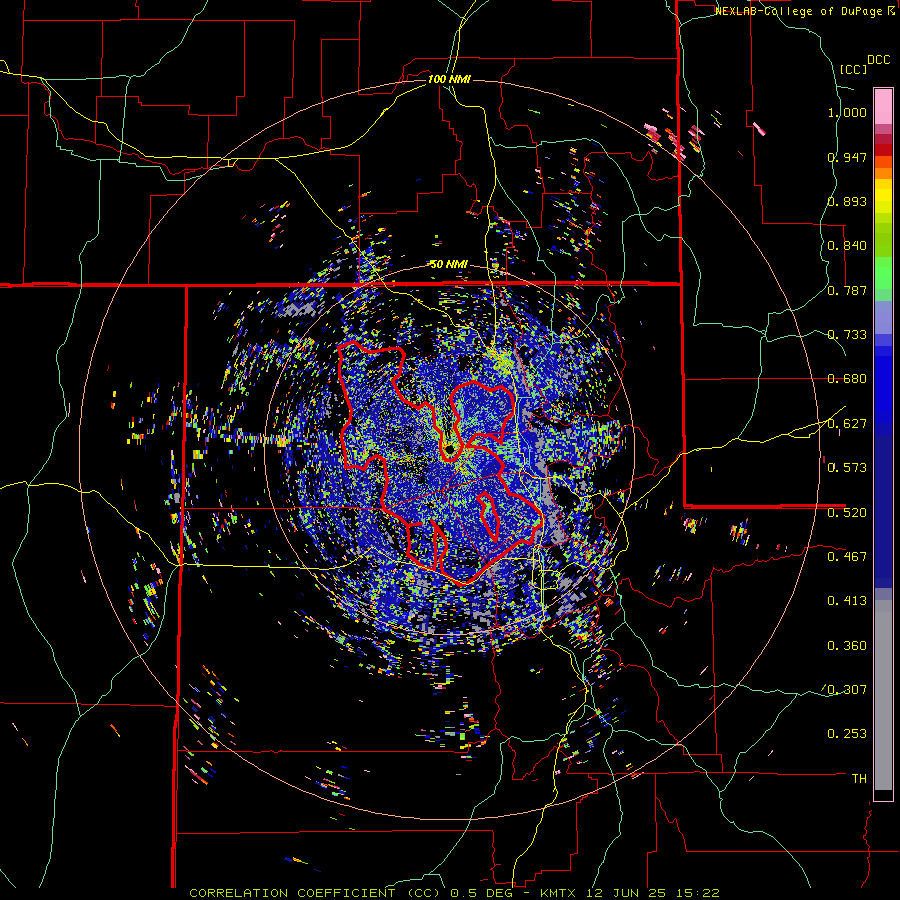Image resolution: width=900 pixels, height=900 pixels.
Task: Click the 50 NMI range ring label
Action: (x=449, y=264)
